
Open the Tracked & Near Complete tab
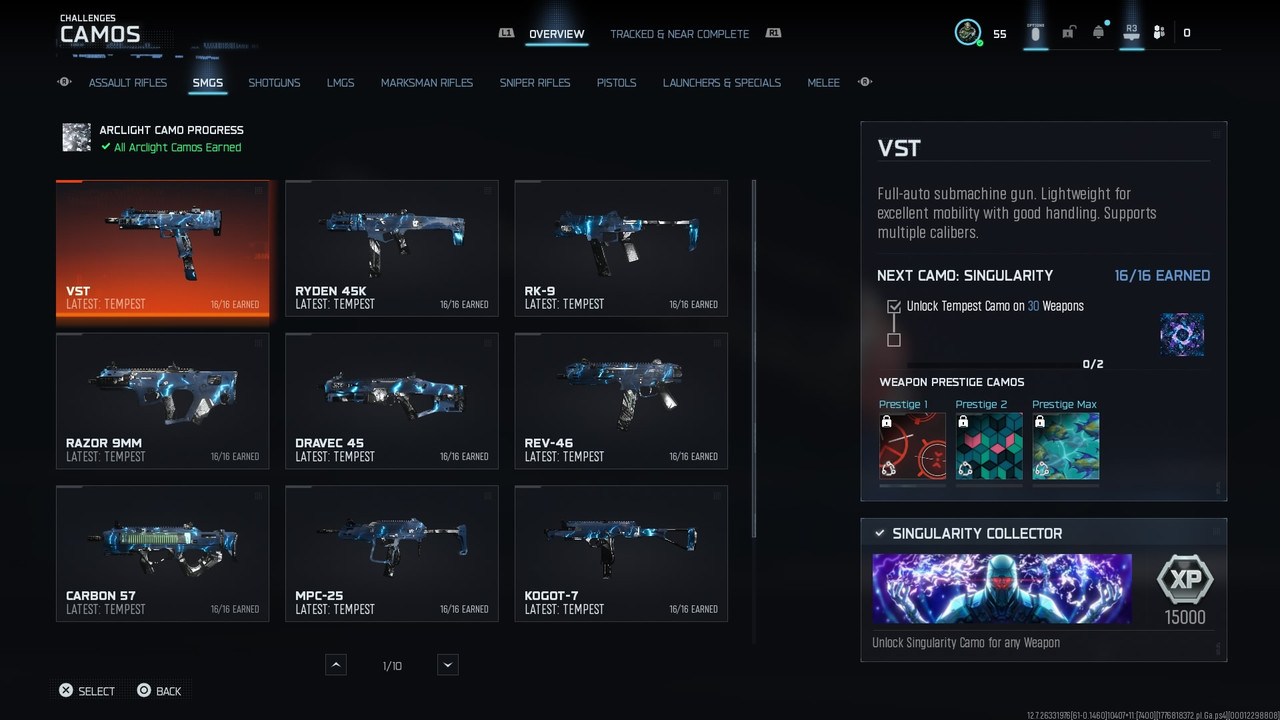click(x=679, y=34)
